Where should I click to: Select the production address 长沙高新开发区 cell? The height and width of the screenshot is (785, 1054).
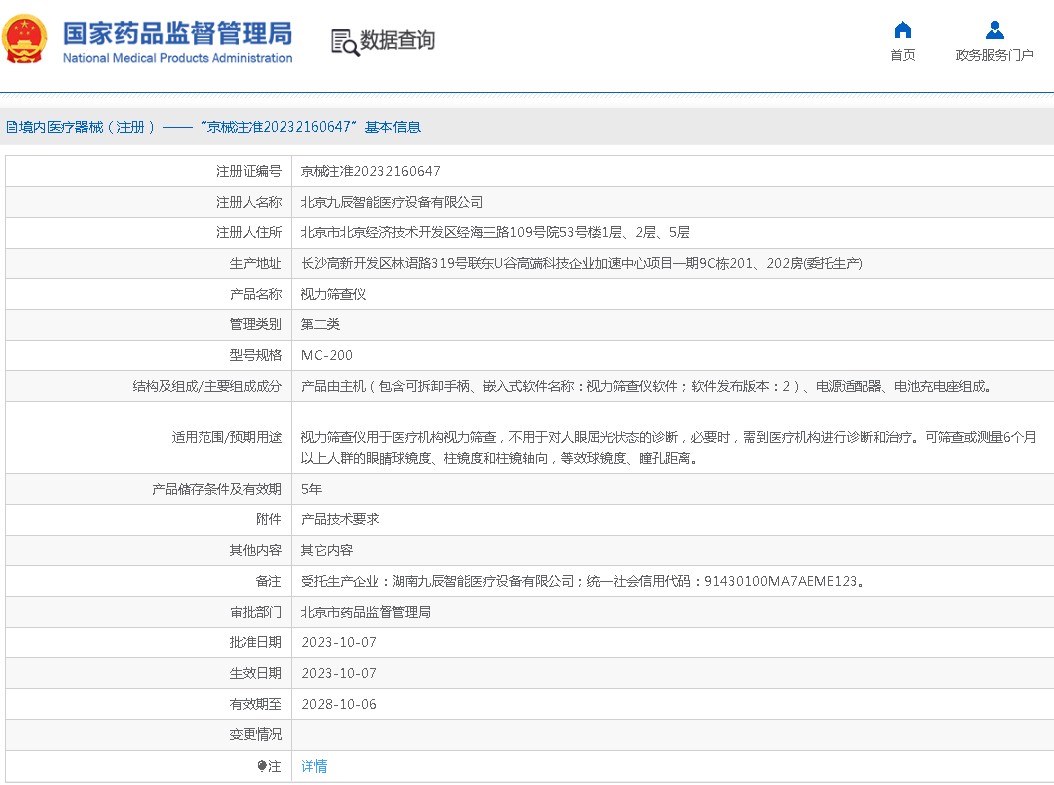581,263
